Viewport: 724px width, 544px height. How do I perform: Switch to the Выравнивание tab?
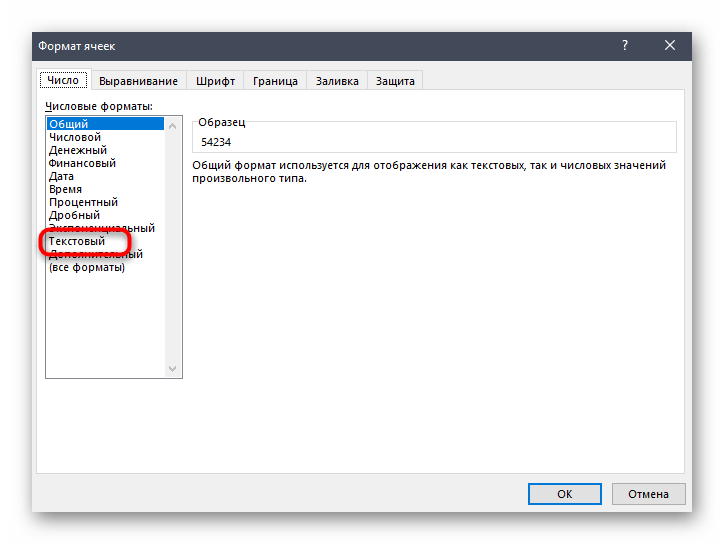[x=138, y=81]
